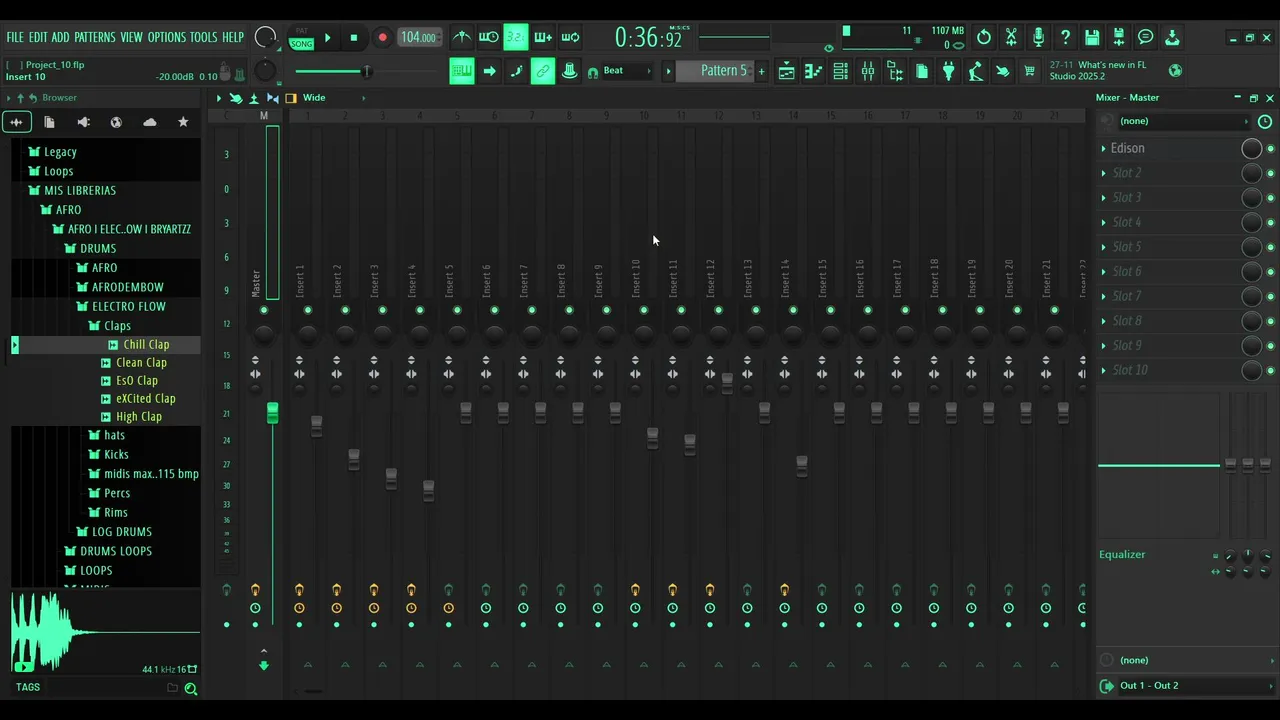Expand the Edison slot arrow

[x=1103, y=148]
